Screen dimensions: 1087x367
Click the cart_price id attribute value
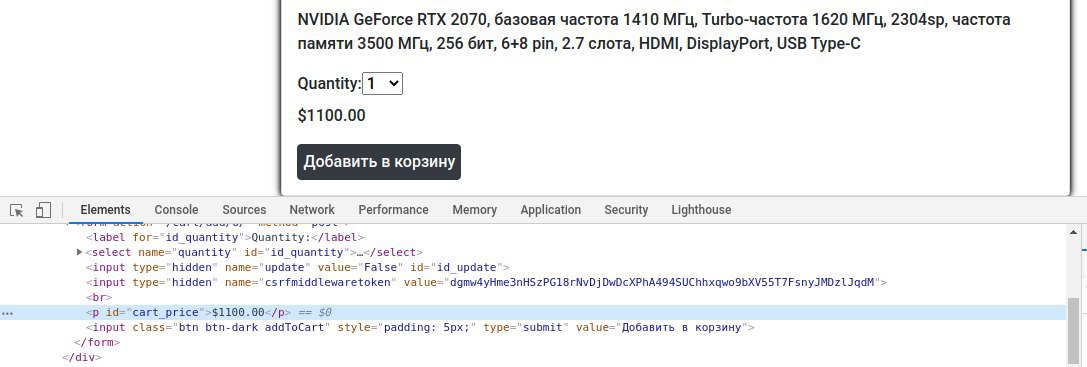coord(166,312)
